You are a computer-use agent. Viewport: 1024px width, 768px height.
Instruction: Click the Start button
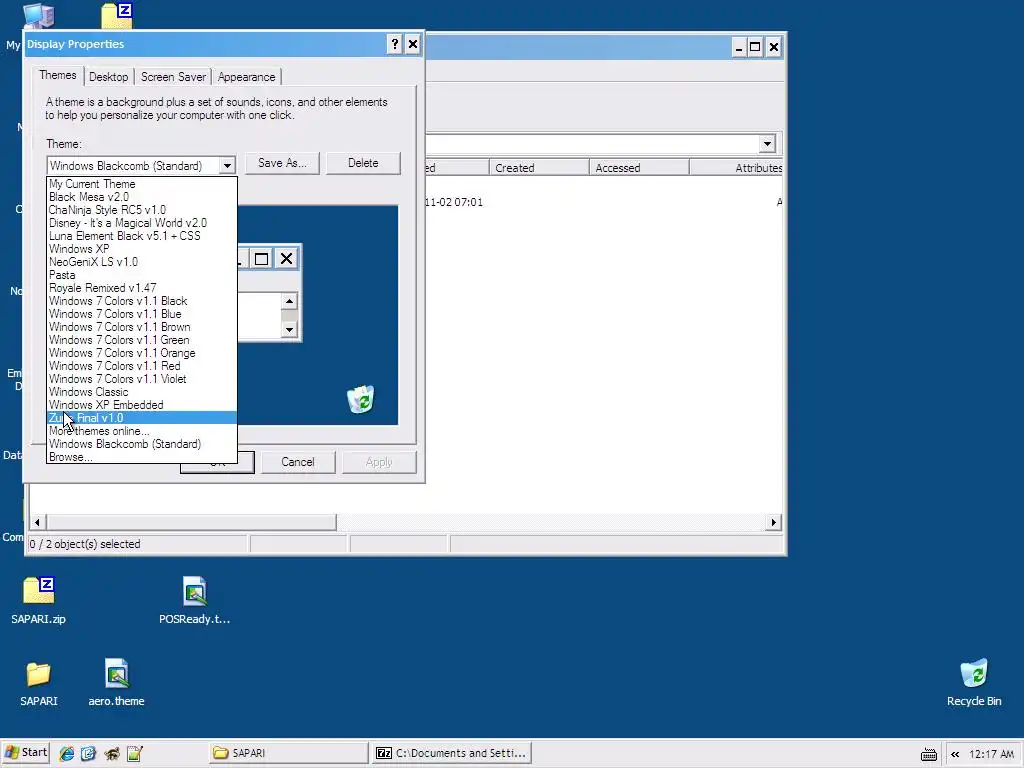tap(26, 752)
